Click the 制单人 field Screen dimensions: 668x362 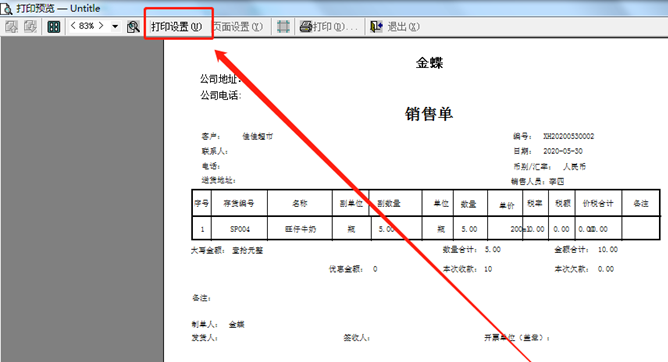[x=218, y=325]
